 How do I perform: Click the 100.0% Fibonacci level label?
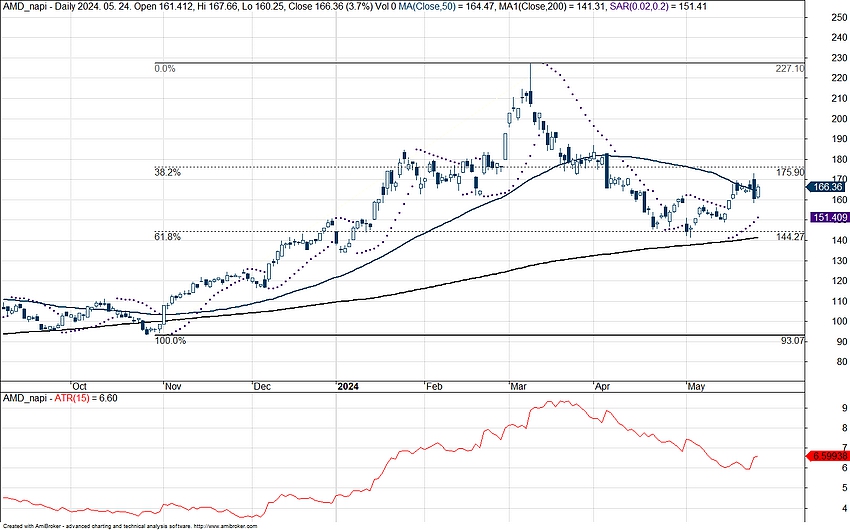pyautogui.click(x=170, y=340)
